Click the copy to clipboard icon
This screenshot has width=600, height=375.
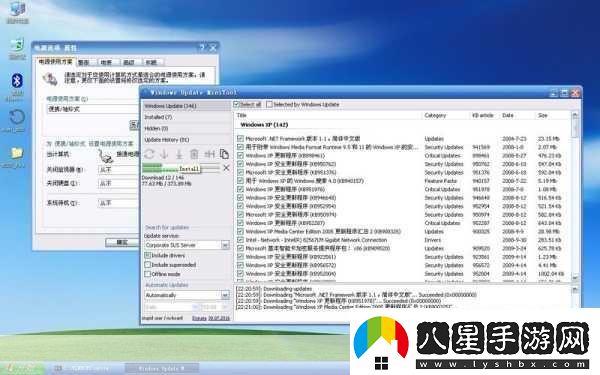(x=224, y=154)
